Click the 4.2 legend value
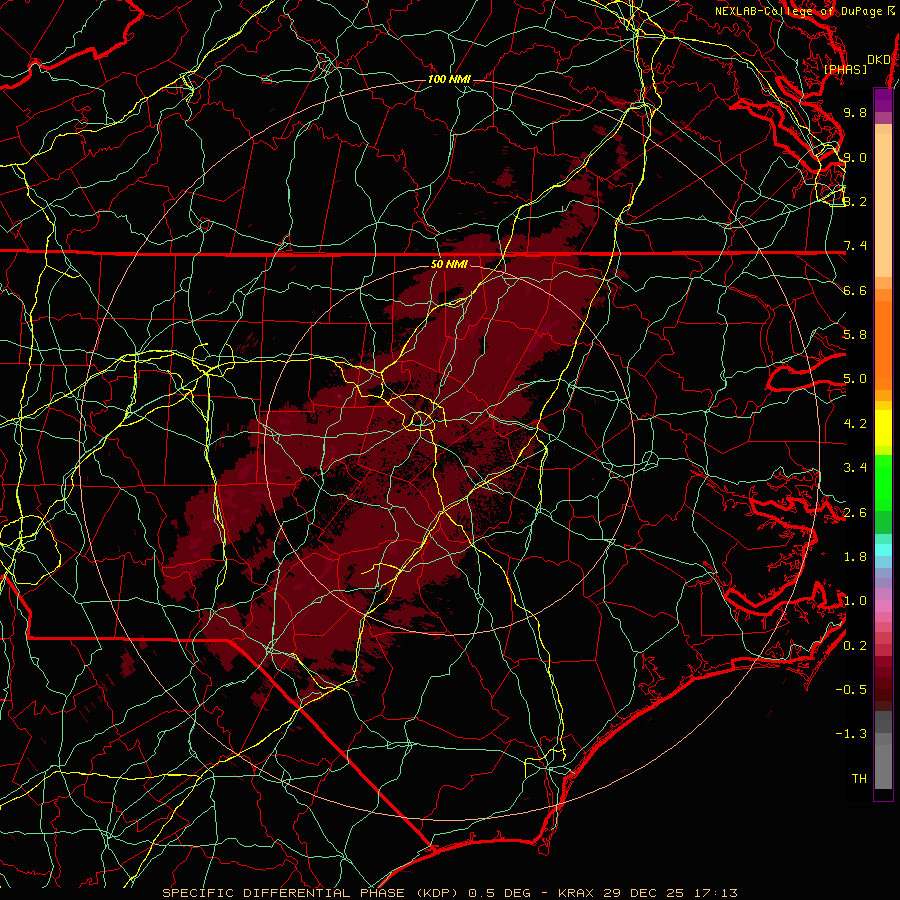Screen dimensions: 900x900 coord(855,424)
